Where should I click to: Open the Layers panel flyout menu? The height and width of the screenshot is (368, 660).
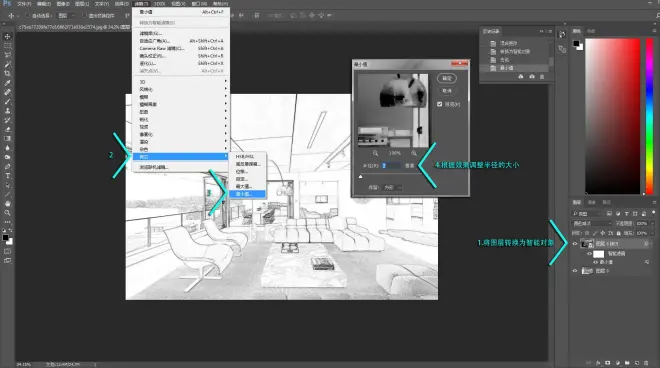(x=654, y=202)
